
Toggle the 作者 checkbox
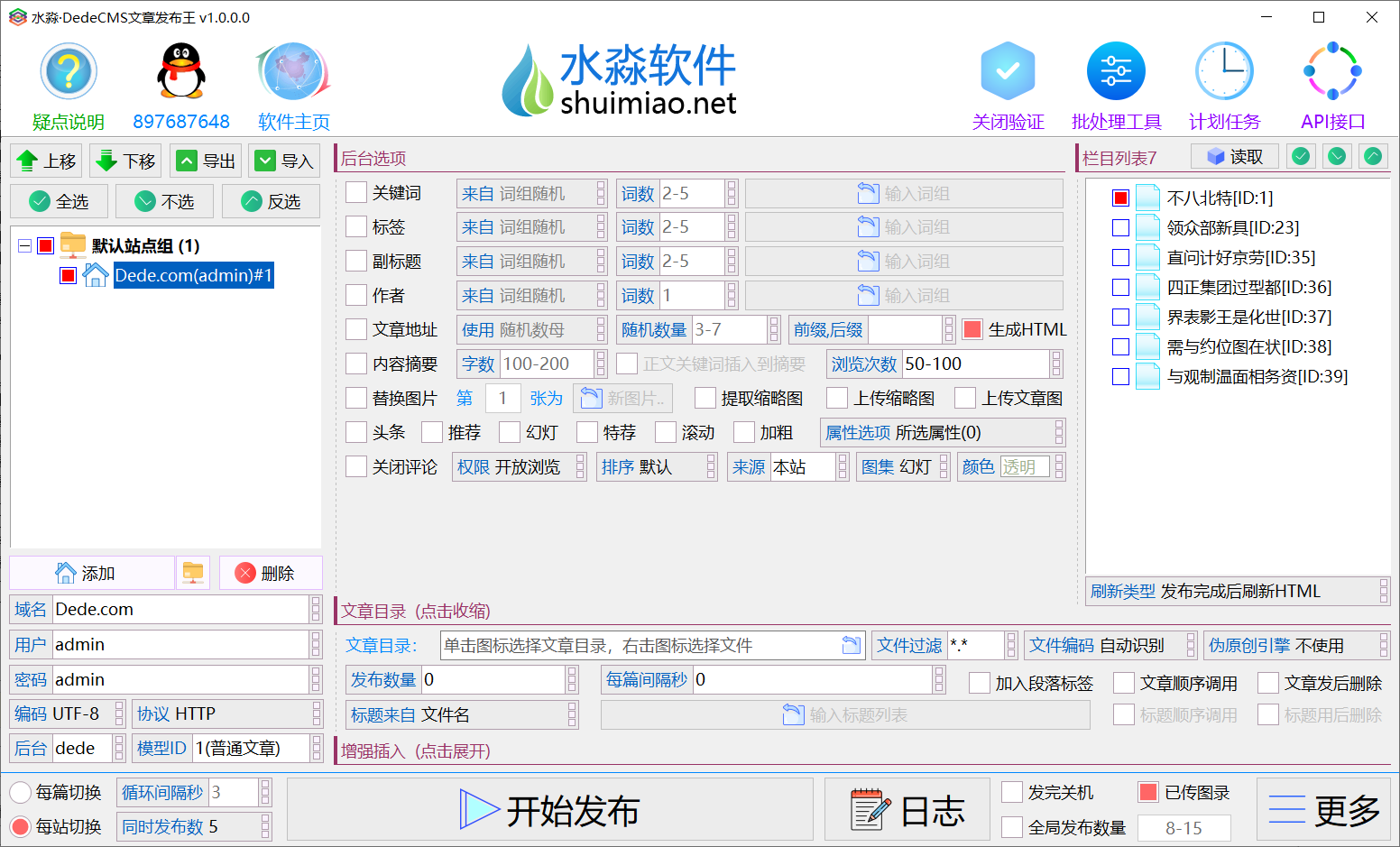click(356, 295)
